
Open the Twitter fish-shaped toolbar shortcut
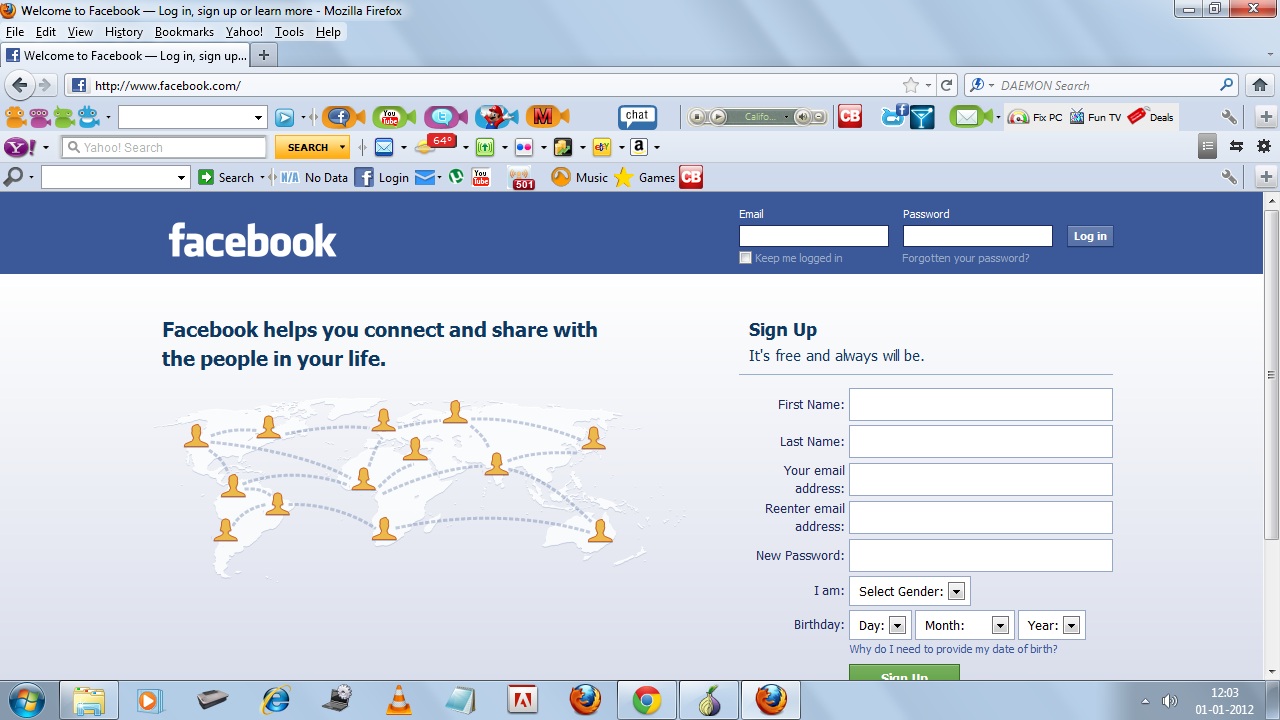tap(445, 117)
